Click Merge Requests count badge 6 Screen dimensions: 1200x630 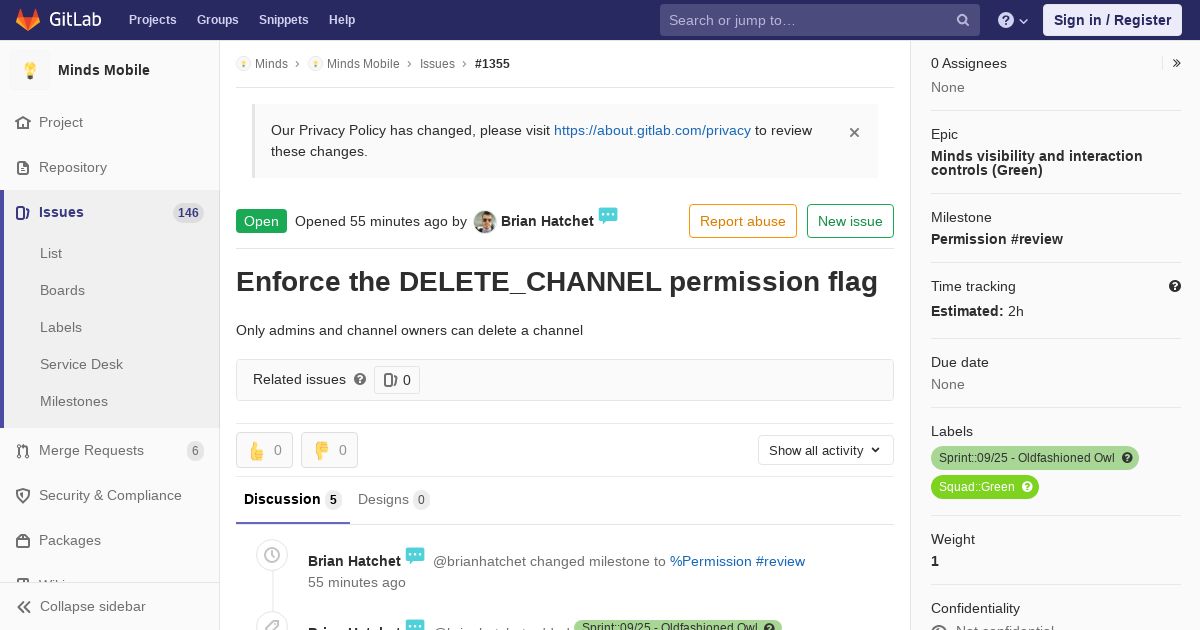[x=195, y=451]
